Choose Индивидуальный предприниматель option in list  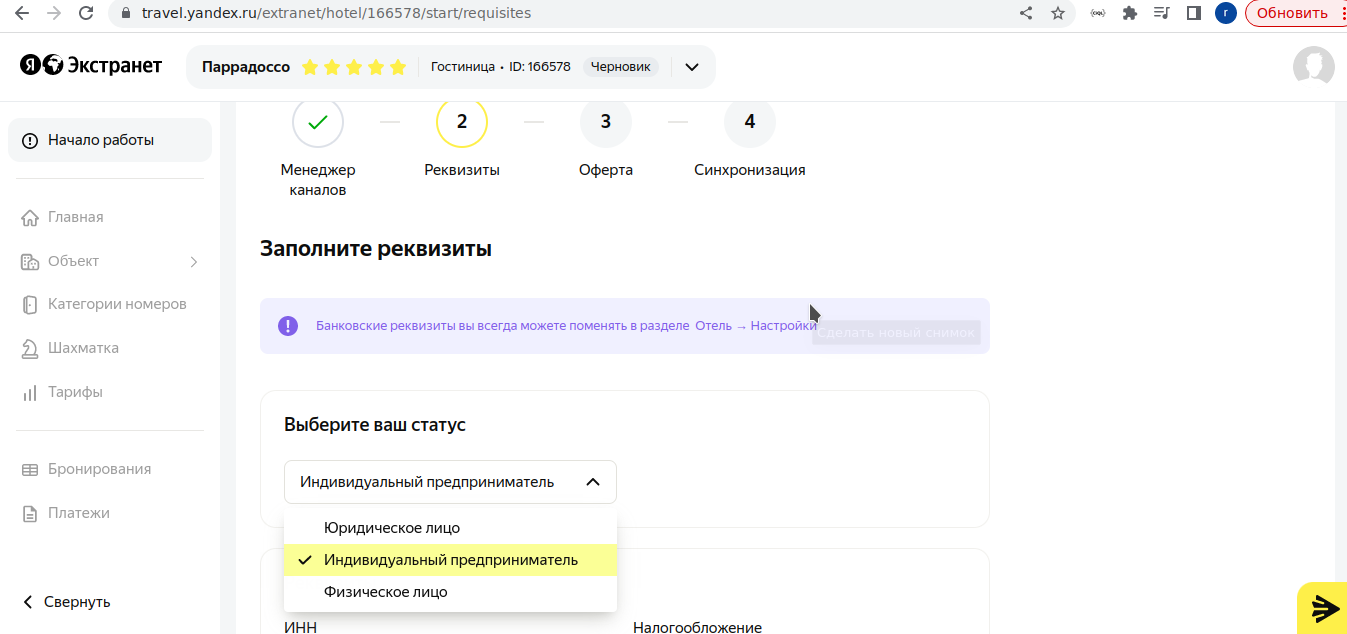[450, 560]
